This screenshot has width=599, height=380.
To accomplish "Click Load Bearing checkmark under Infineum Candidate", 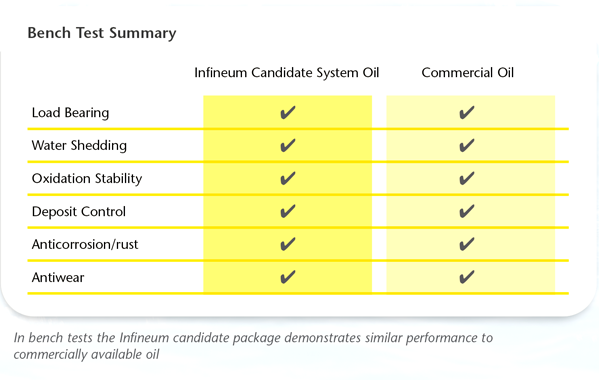I will click(x=288, y=113).
